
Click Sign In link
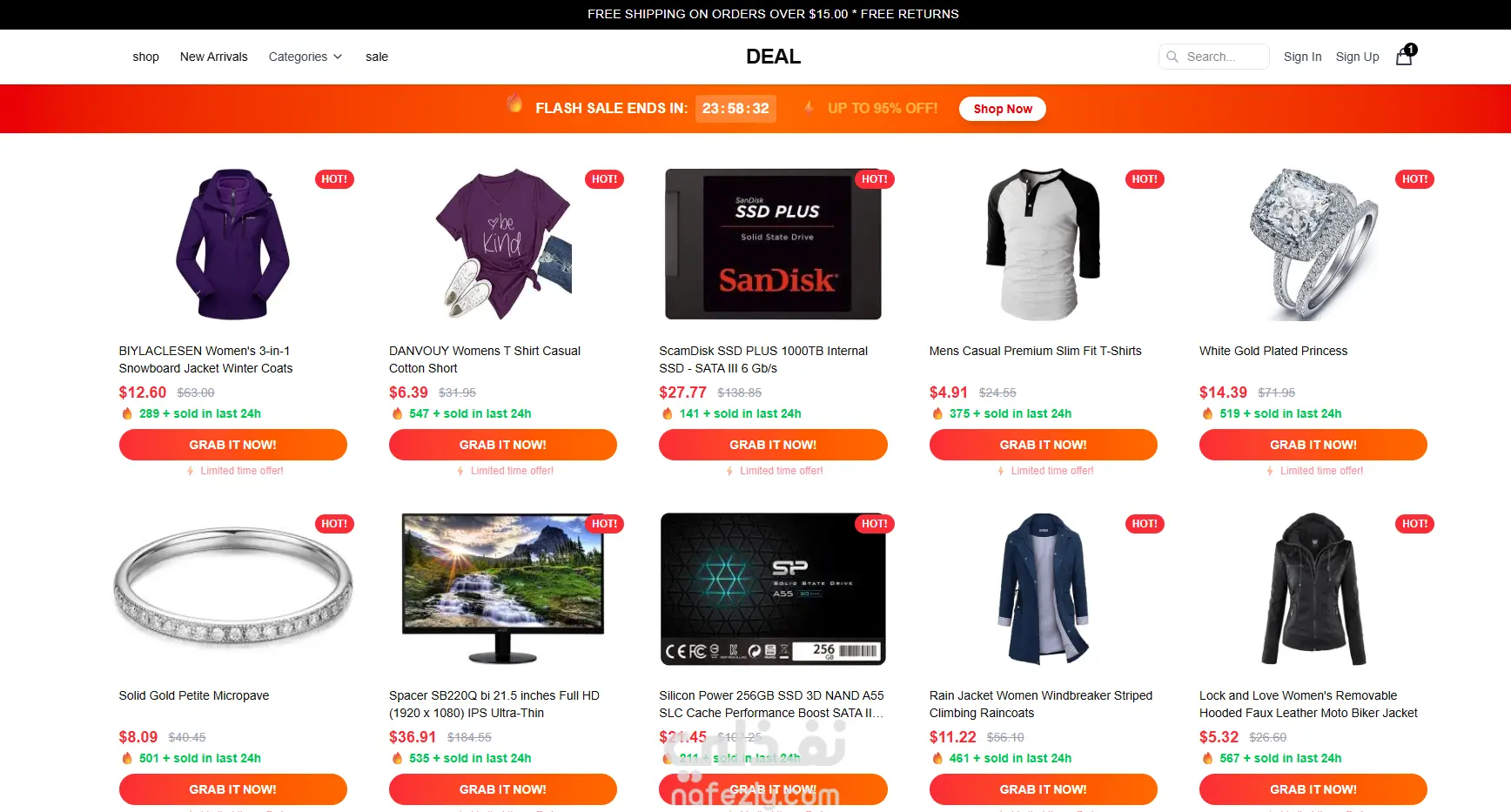pos(1302,57)
